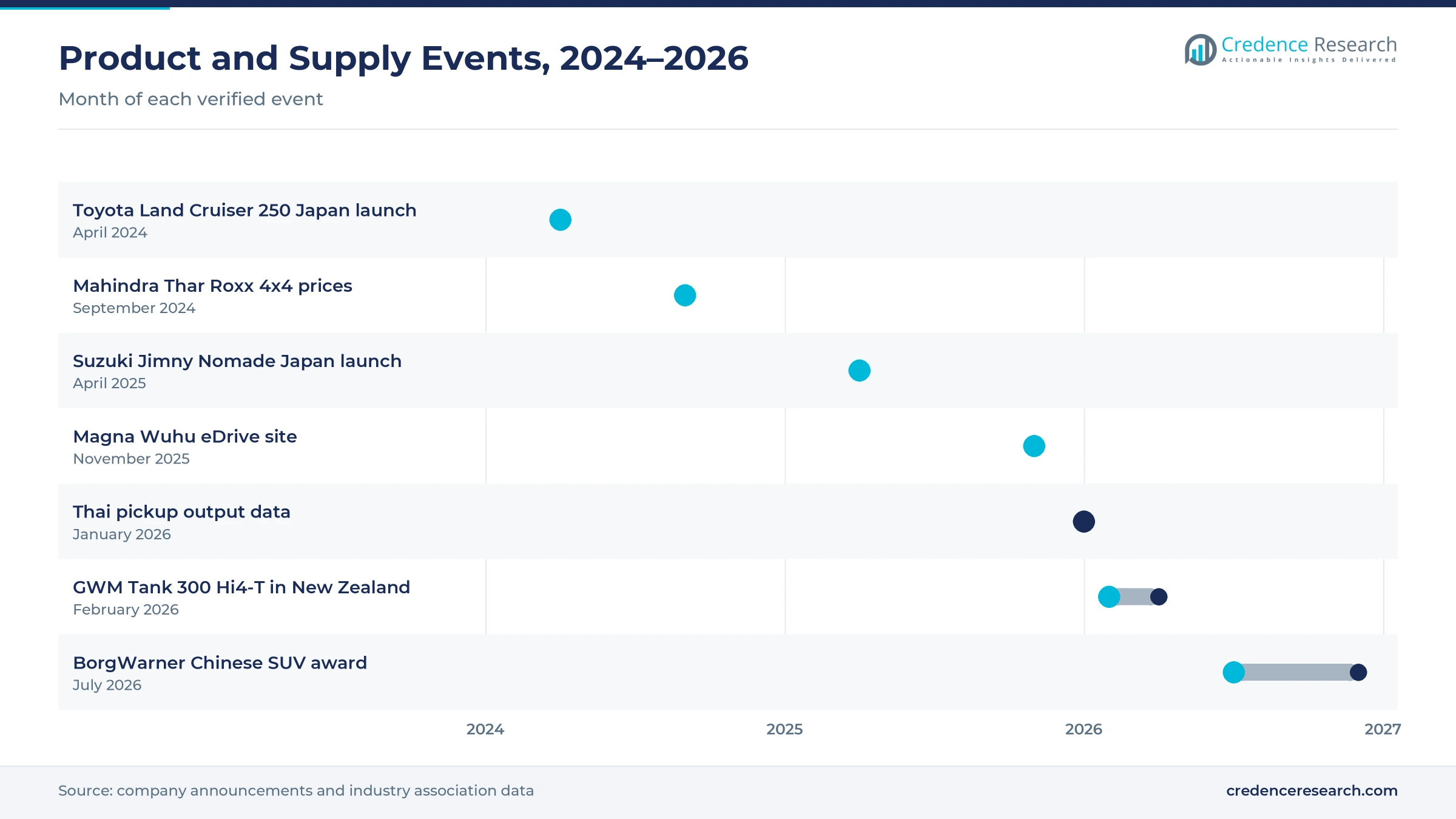
Task: Click the 2025 axis label
Action: click(x=784, y=729)
